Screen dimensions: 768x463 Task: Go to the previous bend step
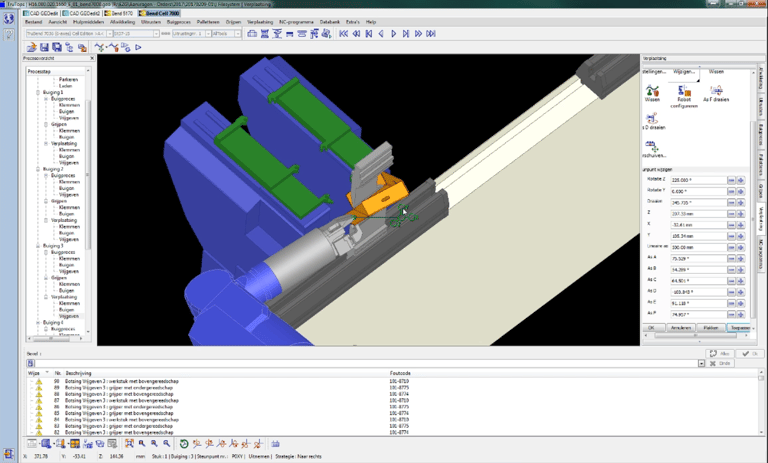click(x=368, y=34)
